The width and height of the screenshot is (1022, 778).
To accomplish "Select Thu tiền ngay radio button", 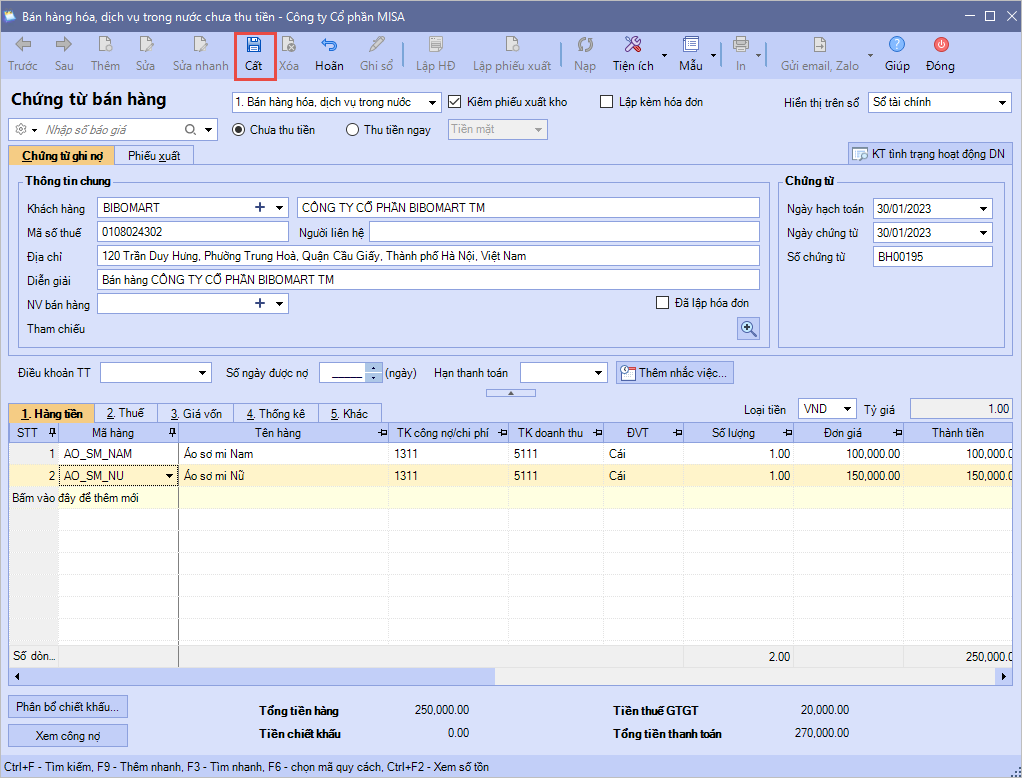I will (352, 130).
